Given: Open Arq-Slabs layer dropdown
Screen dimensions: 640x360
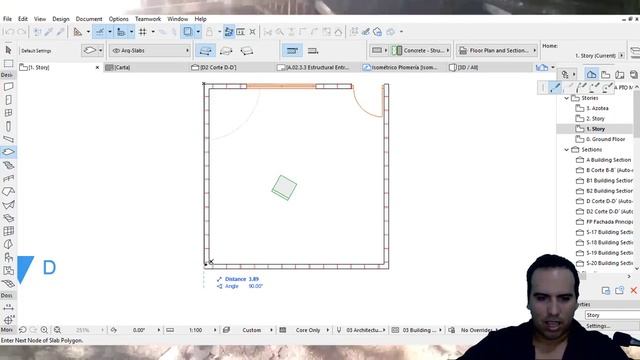Looking at the screenshot, I should tap(150, 51).
